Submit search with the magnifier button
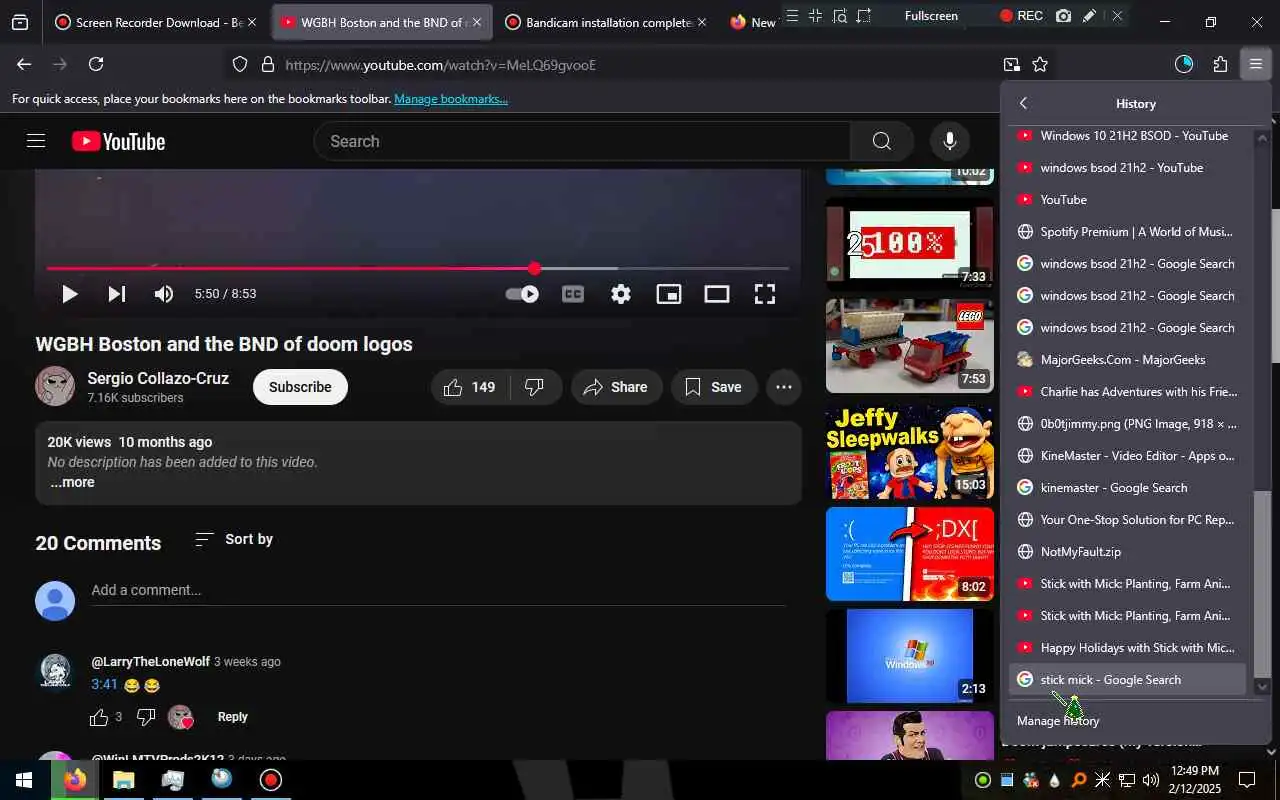1280x800 pixels. (881, 141)
